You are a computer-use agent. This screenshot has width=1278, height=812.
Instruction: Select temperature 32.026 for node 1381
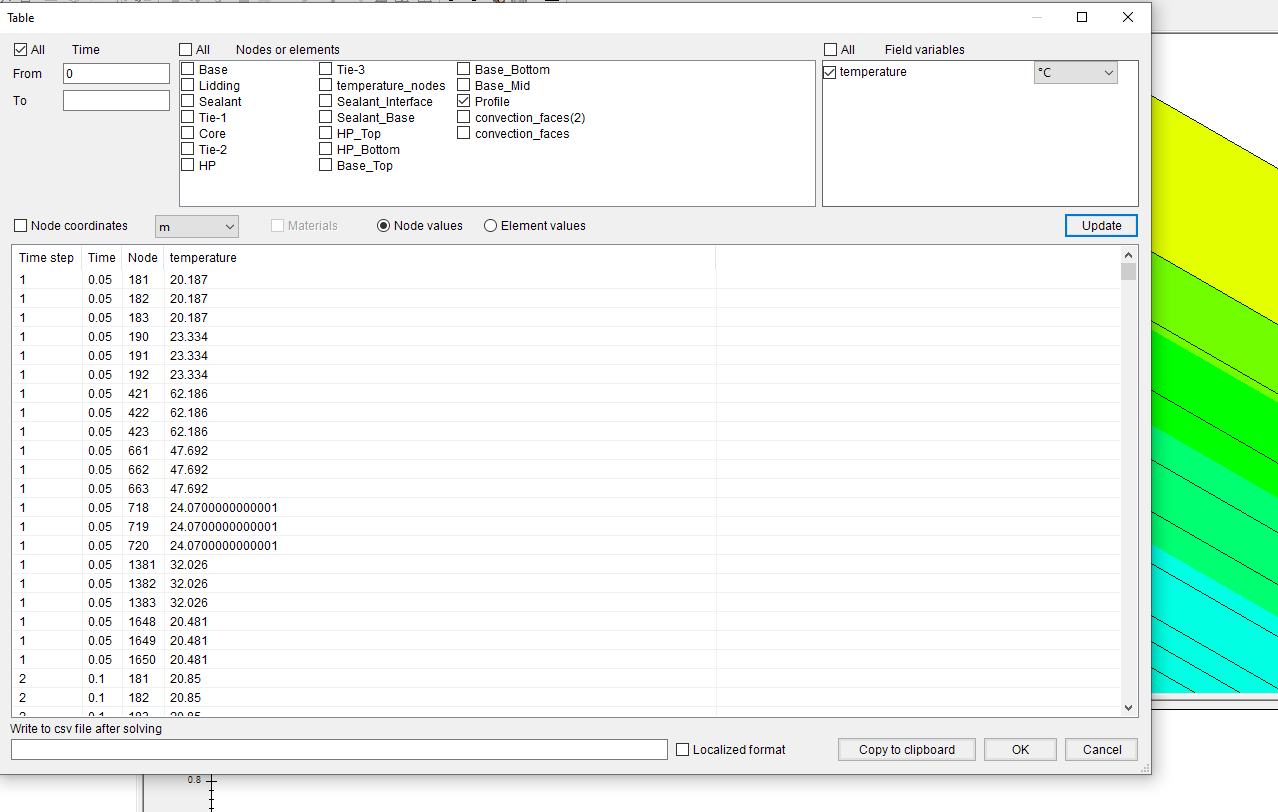click(x=189, y=565)
